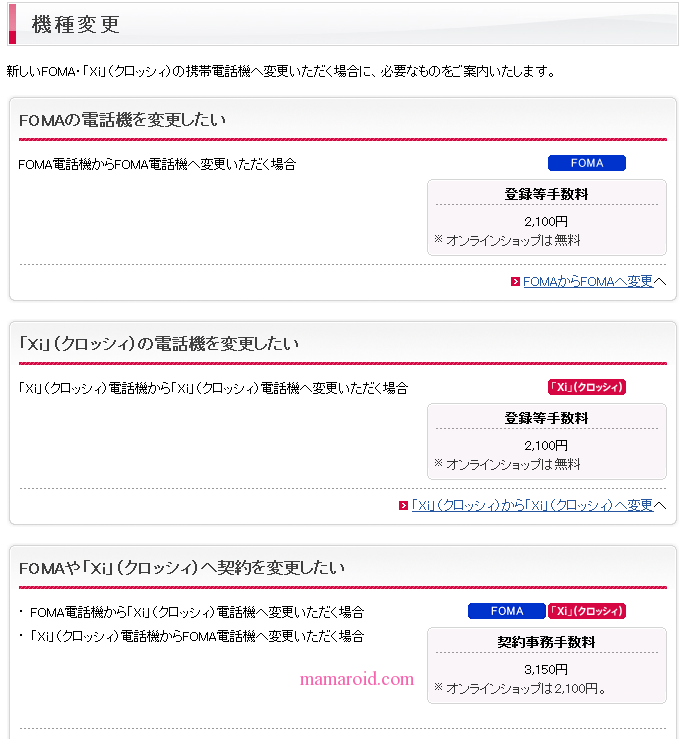
Task: Select the FOMAの電話機を変更したい heading
Action: pyautogui.click(x=122, y=121)
